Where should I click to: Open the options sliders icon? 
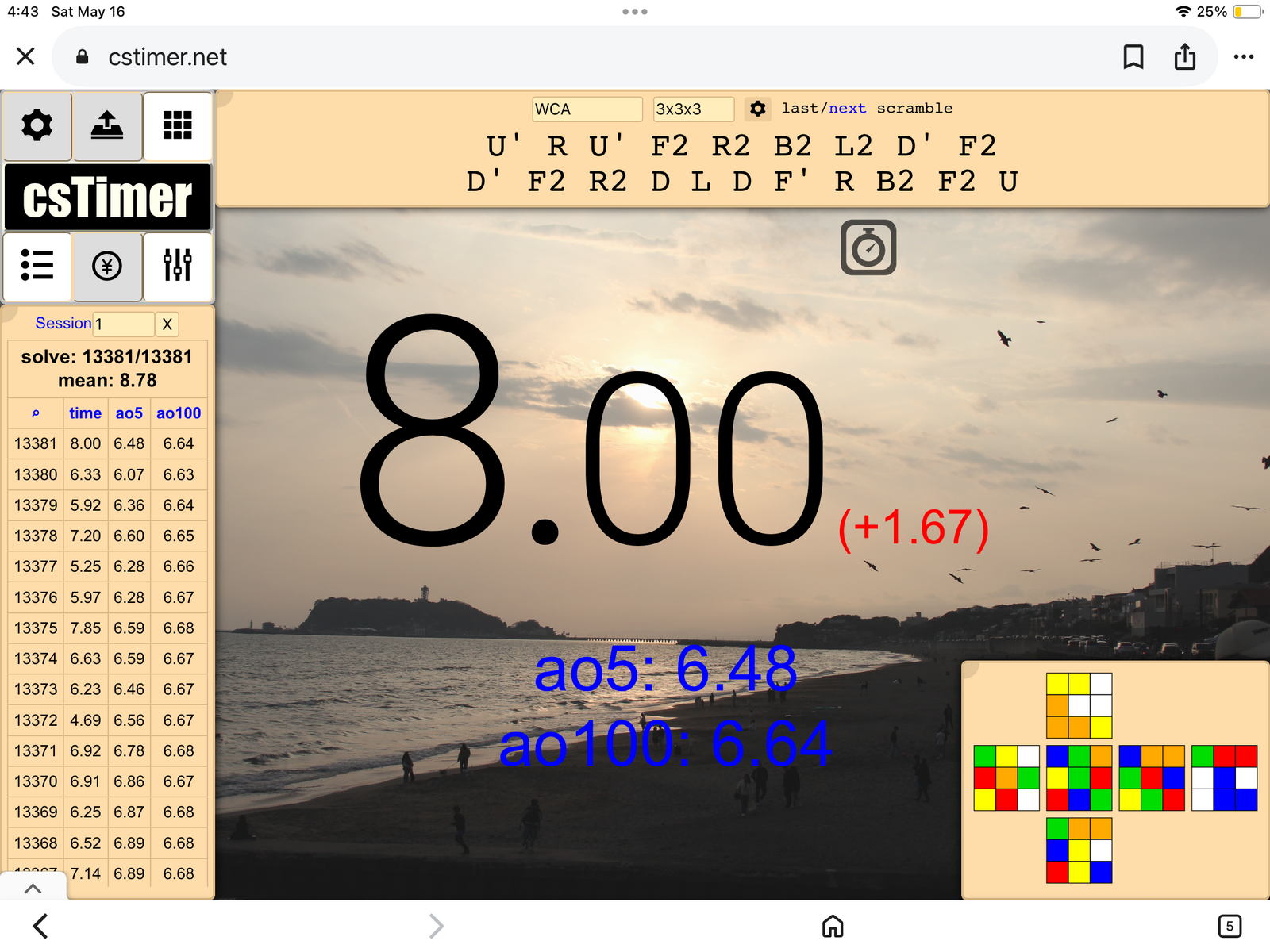point(178,266)
